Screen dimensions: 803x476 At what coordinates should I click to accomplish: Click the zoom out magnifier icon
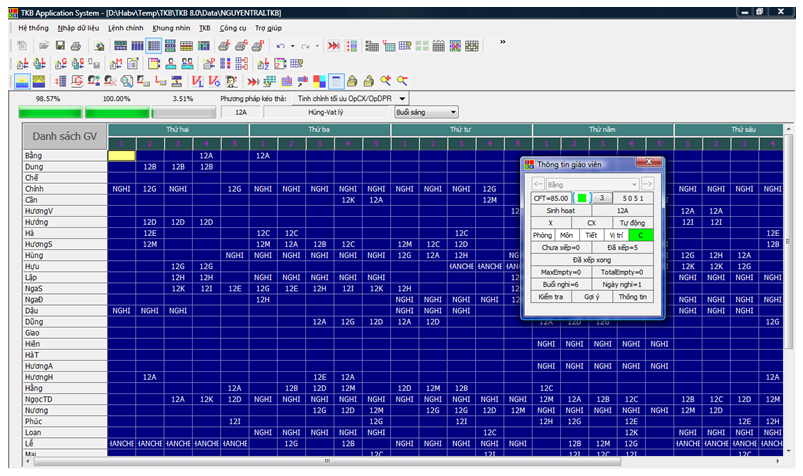(x=403, y=80)
